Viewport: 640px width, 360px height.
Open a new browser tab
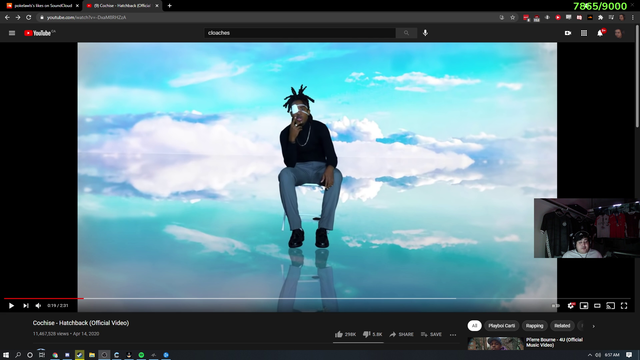tap(169, 6)
